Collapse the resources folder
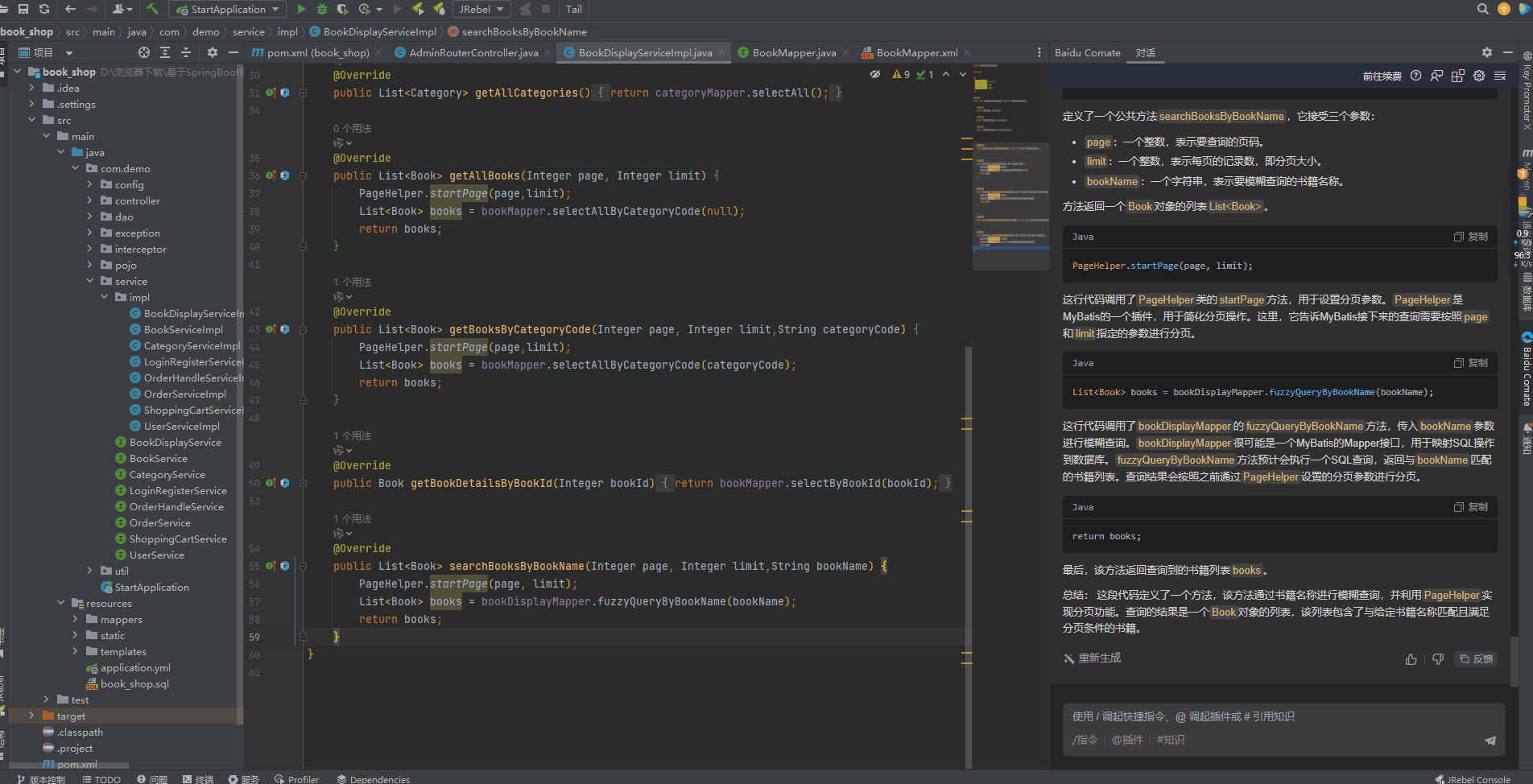Screen dimensions: 1533x784 (60, 603)
